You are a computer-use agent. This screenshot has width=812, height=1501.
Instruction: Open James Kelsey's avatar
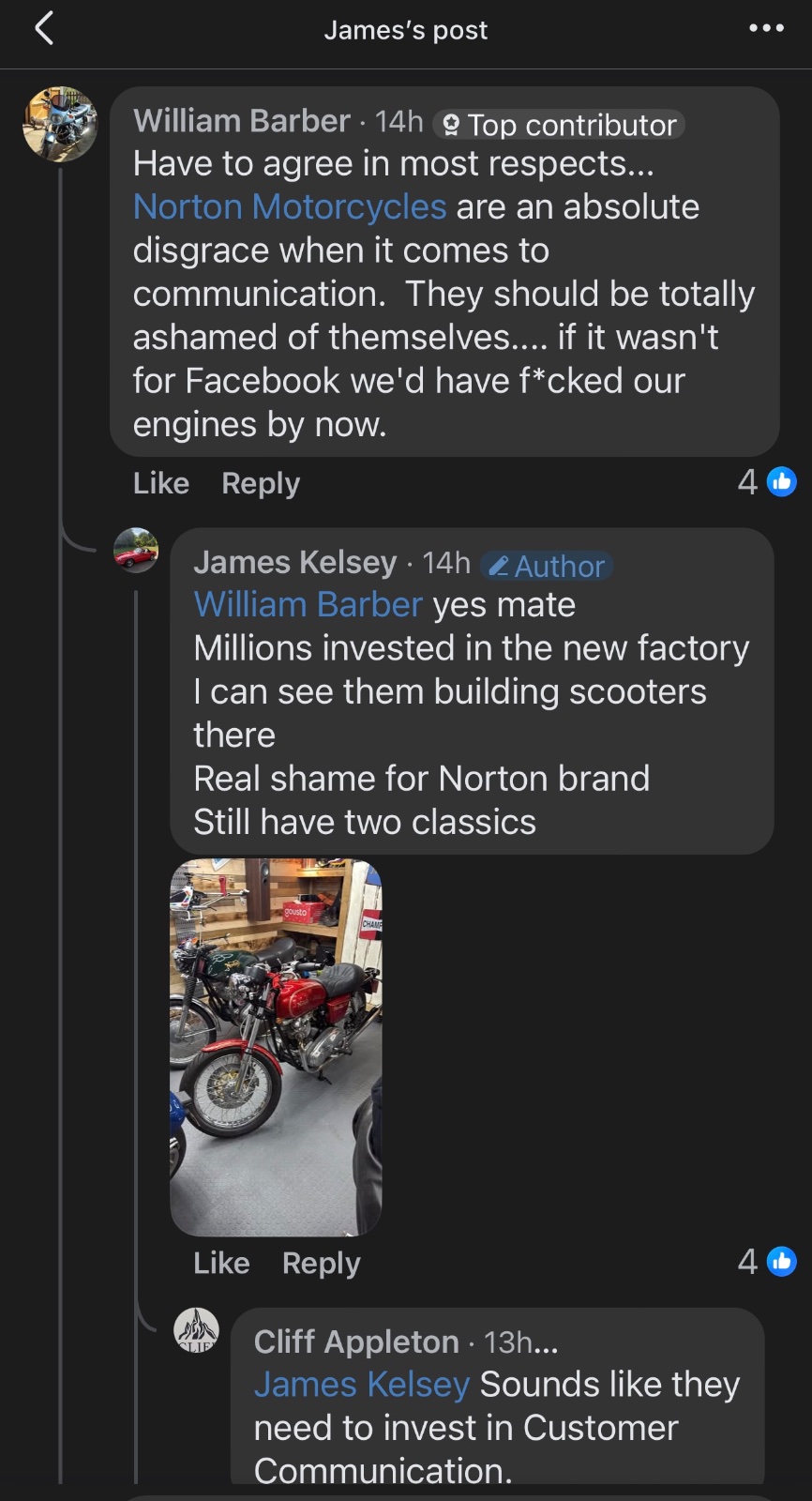[136, 551]
